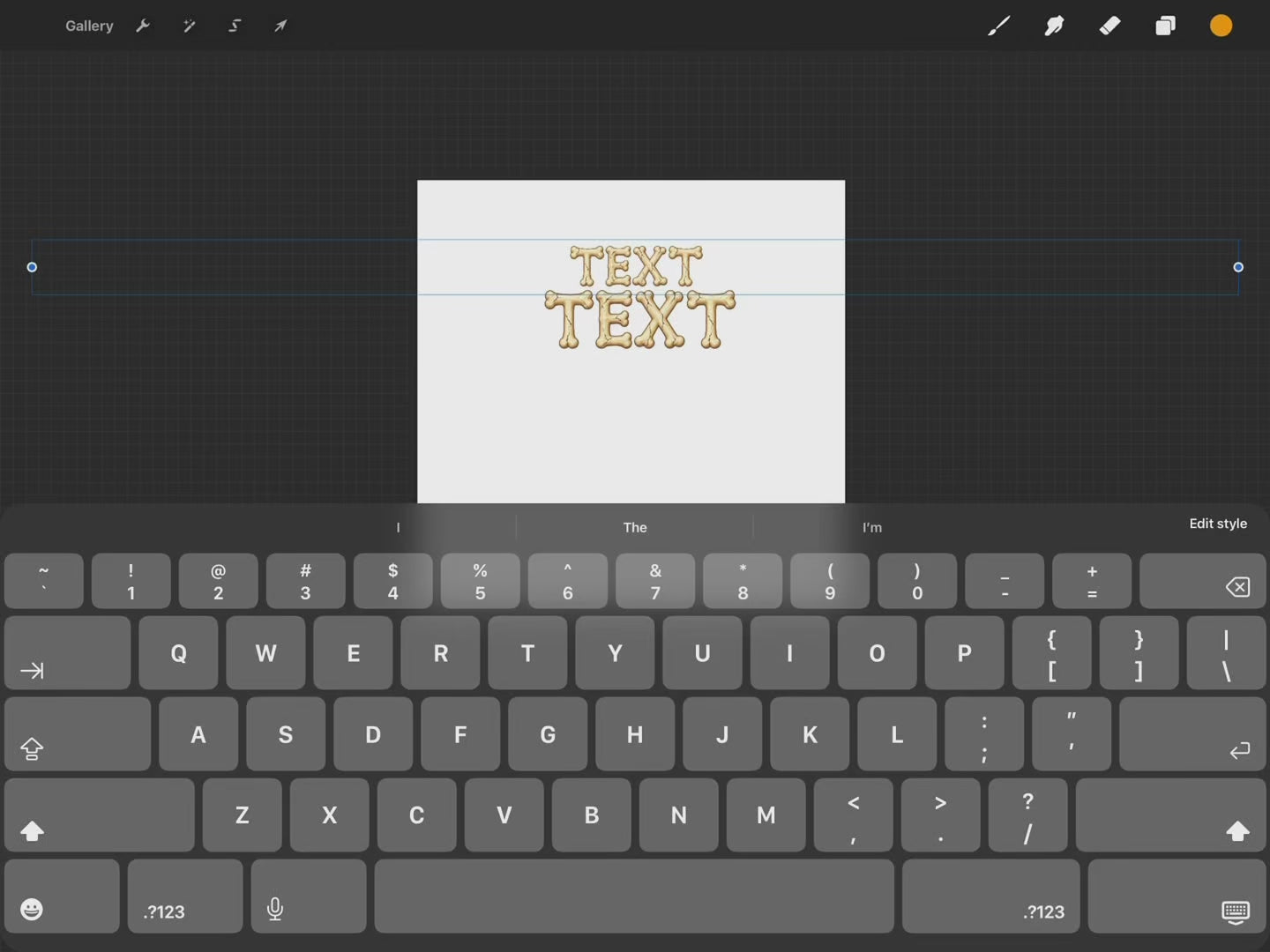
Task: Open the Adjustments magic wand menu
Action: (189, 26)
